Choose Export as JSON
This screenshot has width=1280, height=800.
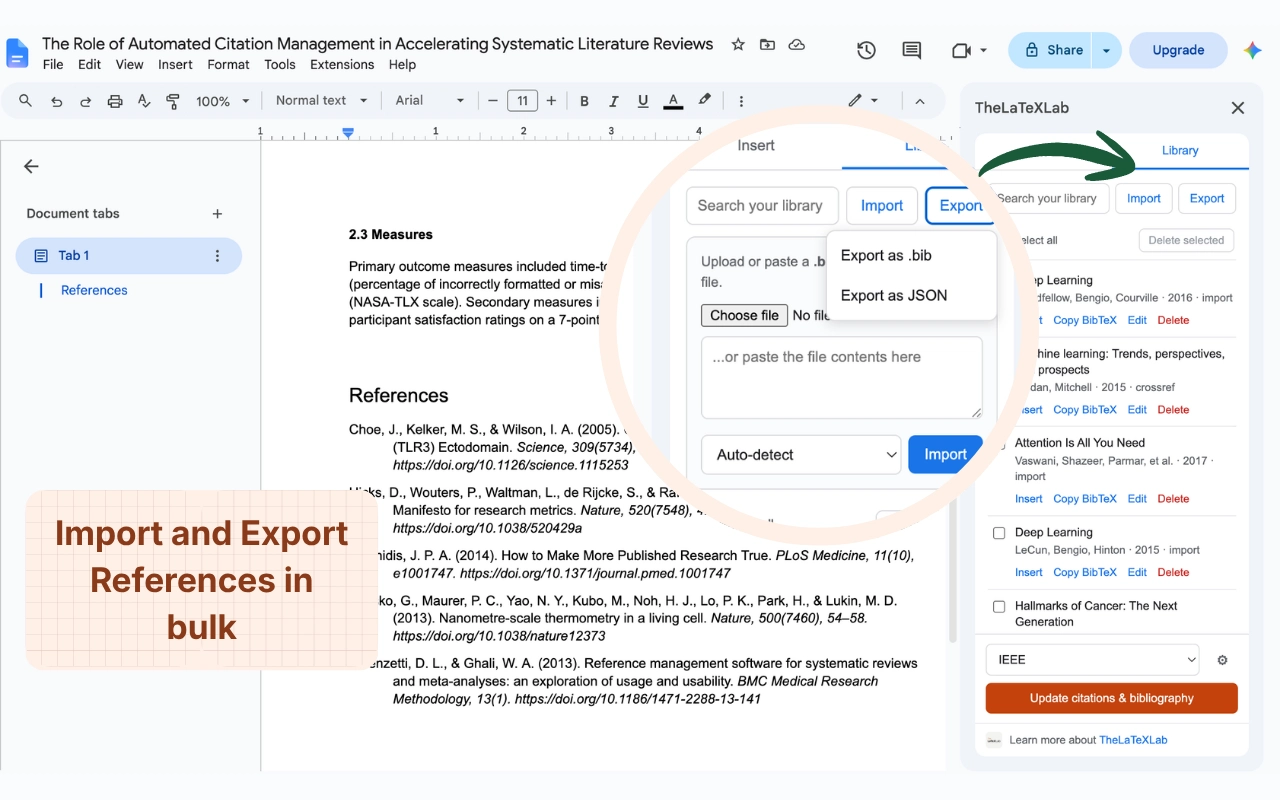894,296
